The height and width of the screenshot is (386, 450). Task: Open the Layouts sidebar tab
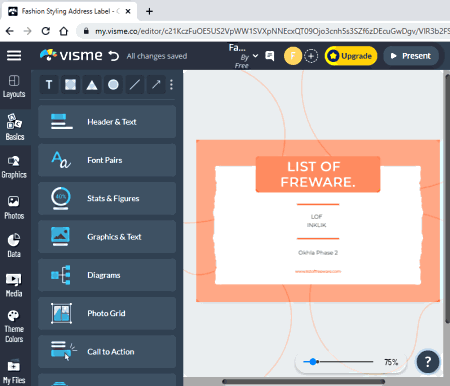(x=14, y=86)
